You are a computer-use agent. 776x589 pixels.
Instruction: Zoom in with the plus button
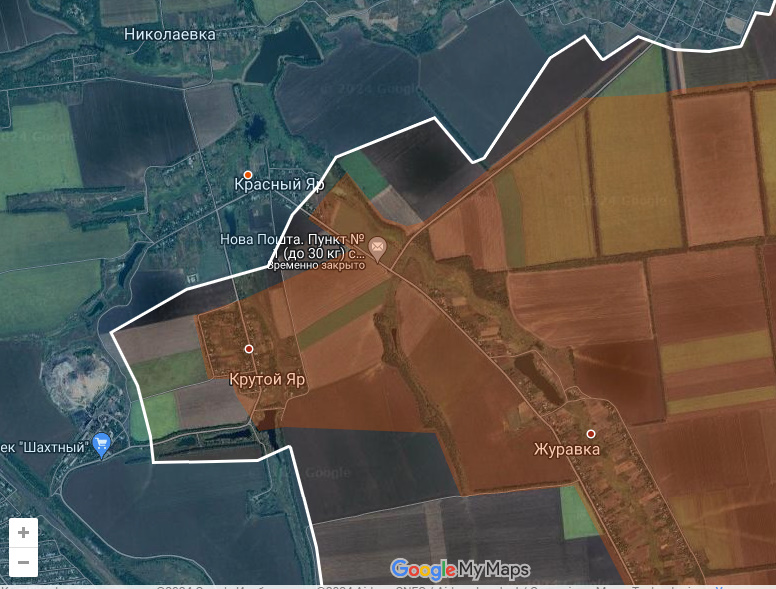22,533
